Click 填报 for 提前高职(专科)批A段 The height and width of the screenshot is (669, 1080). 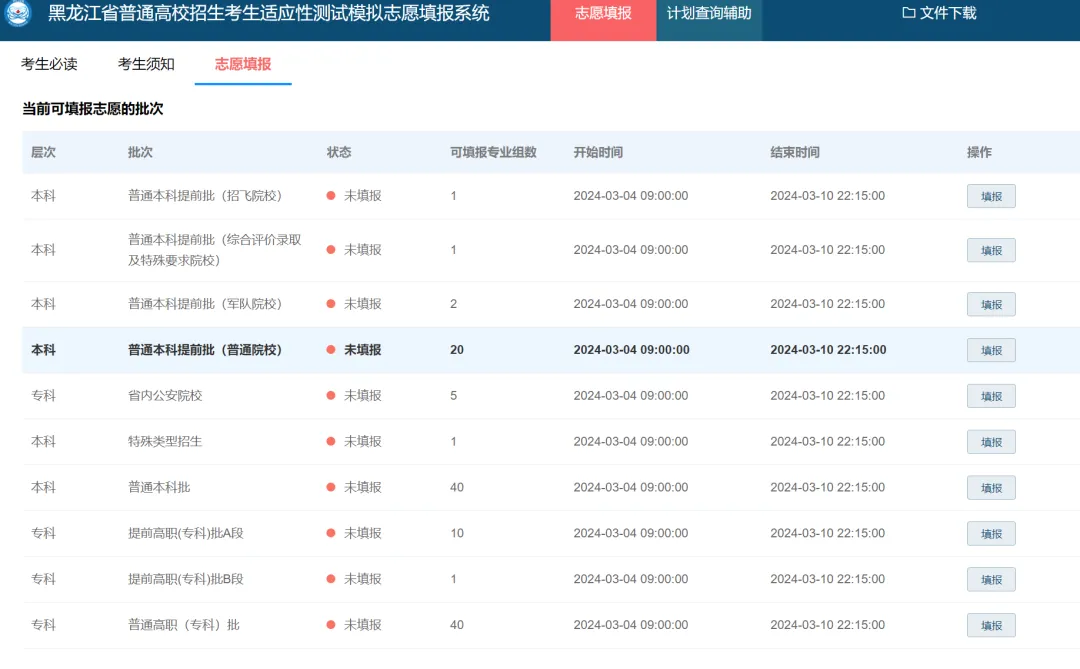pyautogui.click(x=991, y=534)
